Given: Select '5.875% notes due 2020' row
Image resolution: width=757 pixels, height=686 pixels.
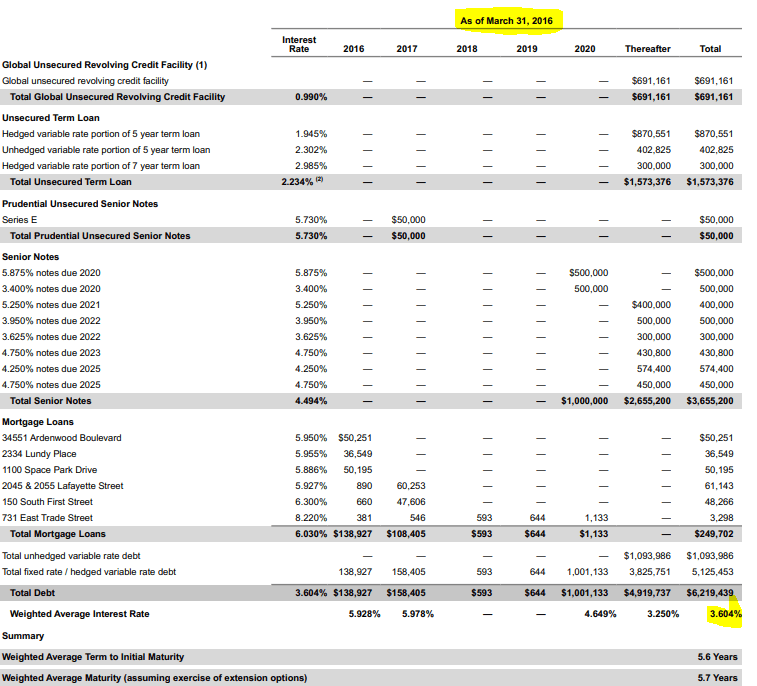Looking at the screenshot, I should [51, 273].
